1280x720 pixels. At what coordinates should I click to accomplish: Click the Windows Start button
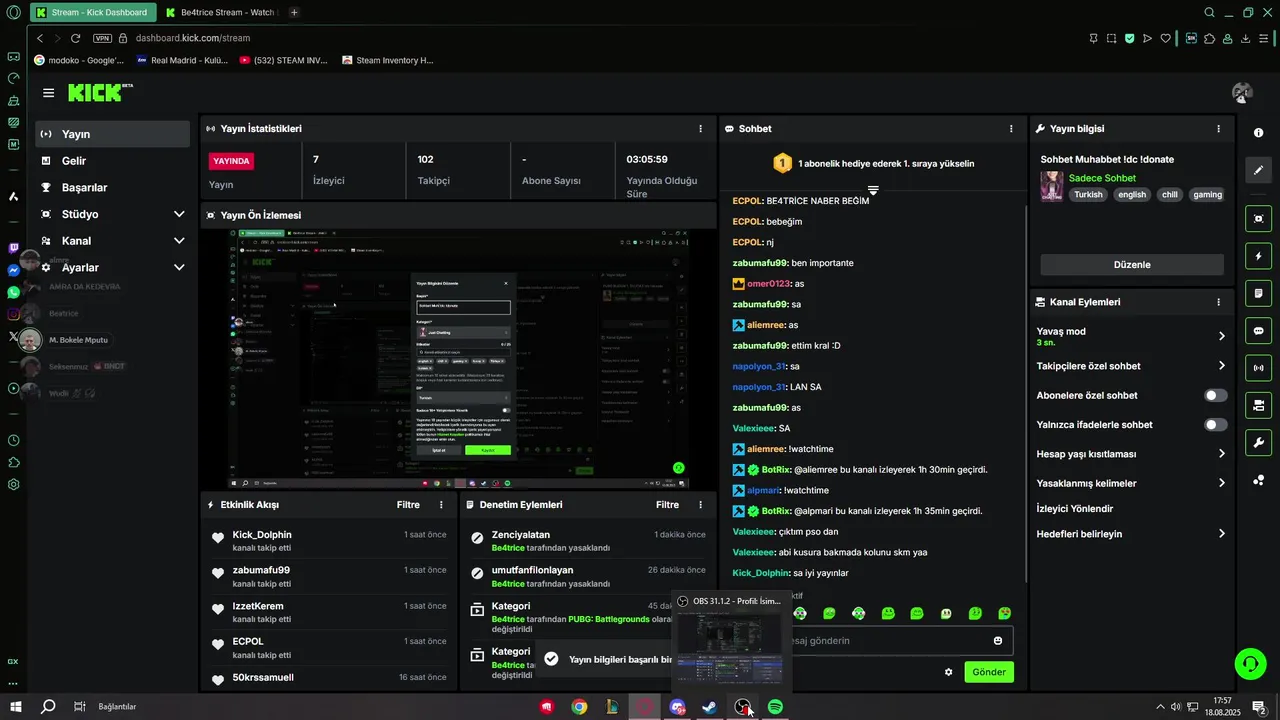[15, 707]
